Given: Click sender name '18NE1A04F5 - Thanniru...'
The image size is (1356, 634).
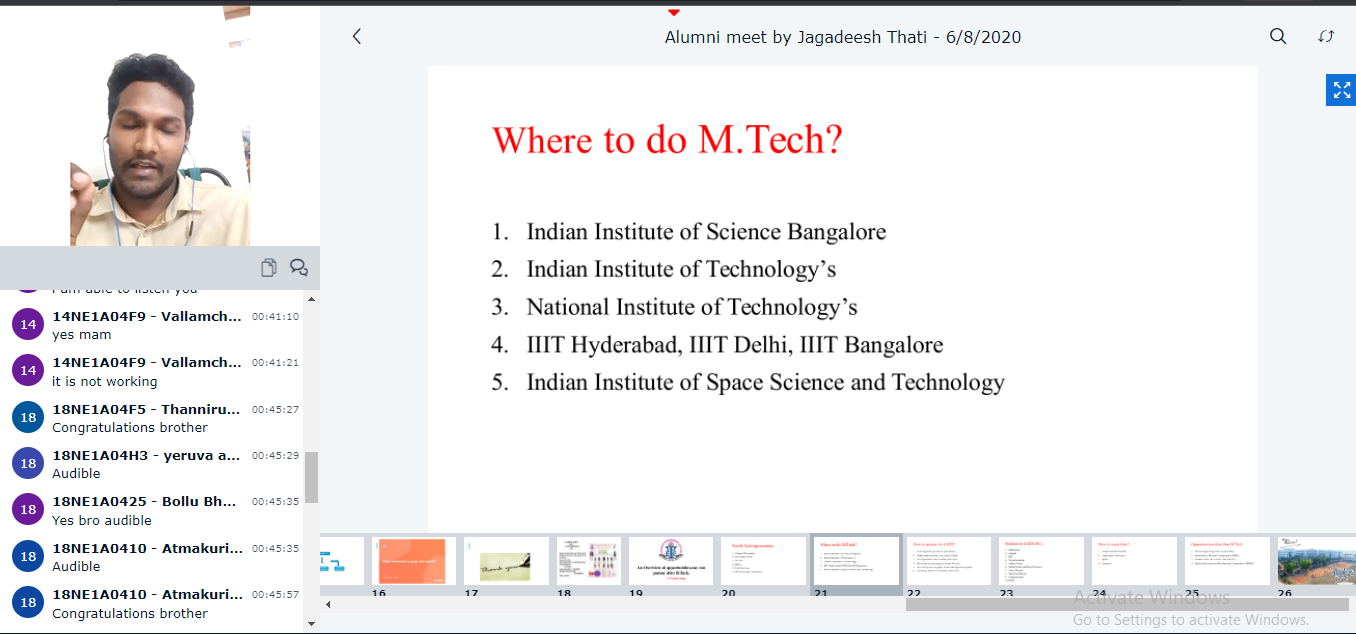Looking at the screenshot, I should 146,409.
